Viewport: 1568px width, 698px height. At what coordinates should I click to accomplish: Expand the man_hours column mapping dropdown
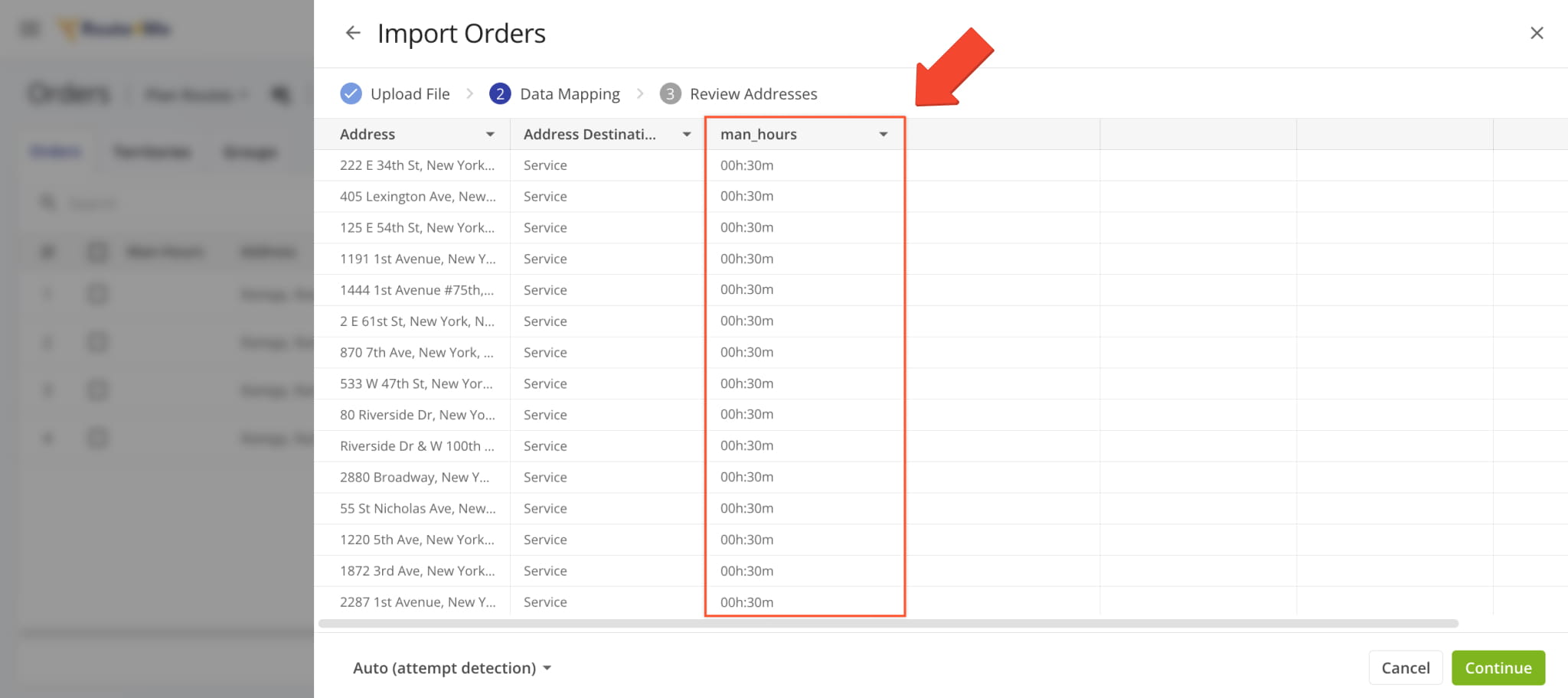pyautogui.click(x=884, y=135)
